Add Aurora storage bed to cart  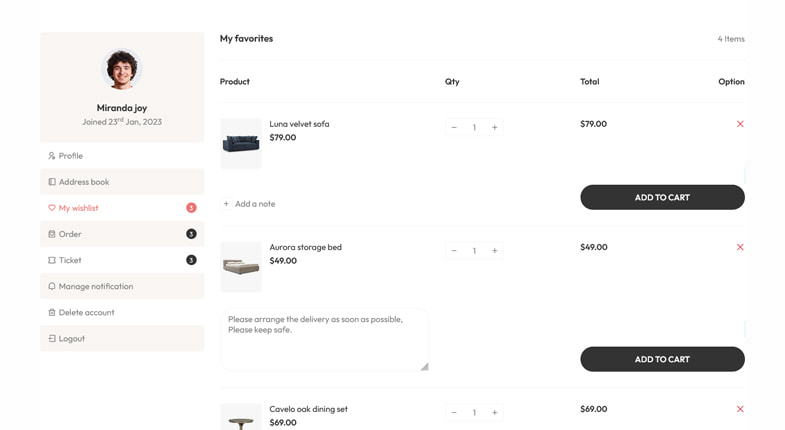(x=662, y=359)
